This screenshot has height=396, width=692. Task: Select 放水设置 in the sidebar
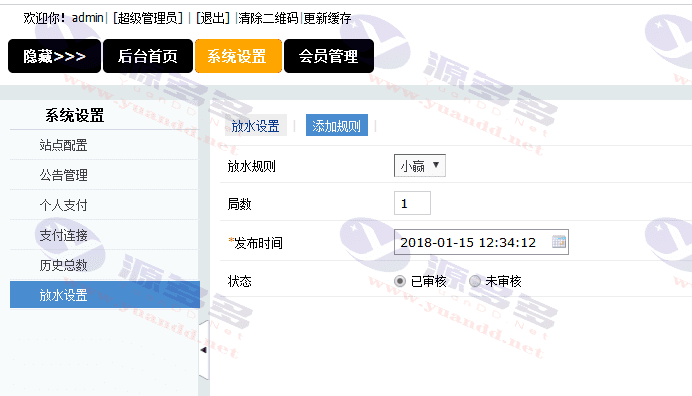[x=105, y=294]
